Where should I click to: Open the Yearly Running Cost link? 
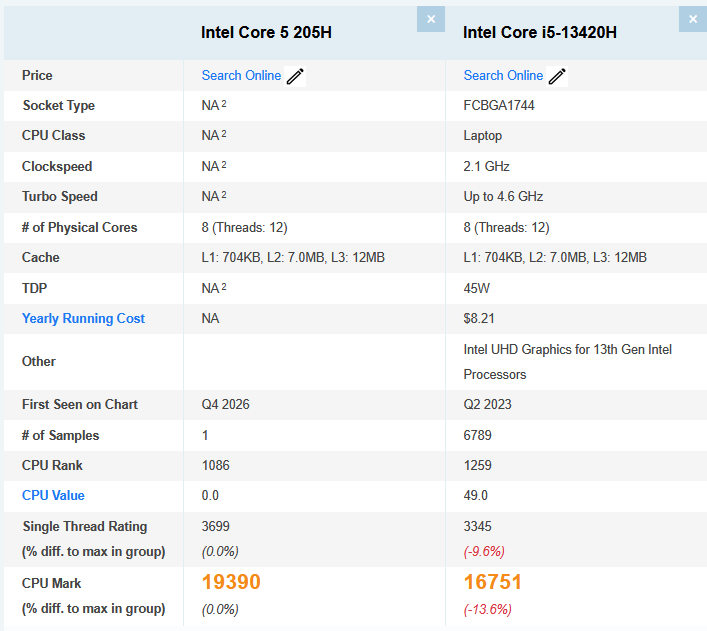pyautogui.click(x=83, y=318)
